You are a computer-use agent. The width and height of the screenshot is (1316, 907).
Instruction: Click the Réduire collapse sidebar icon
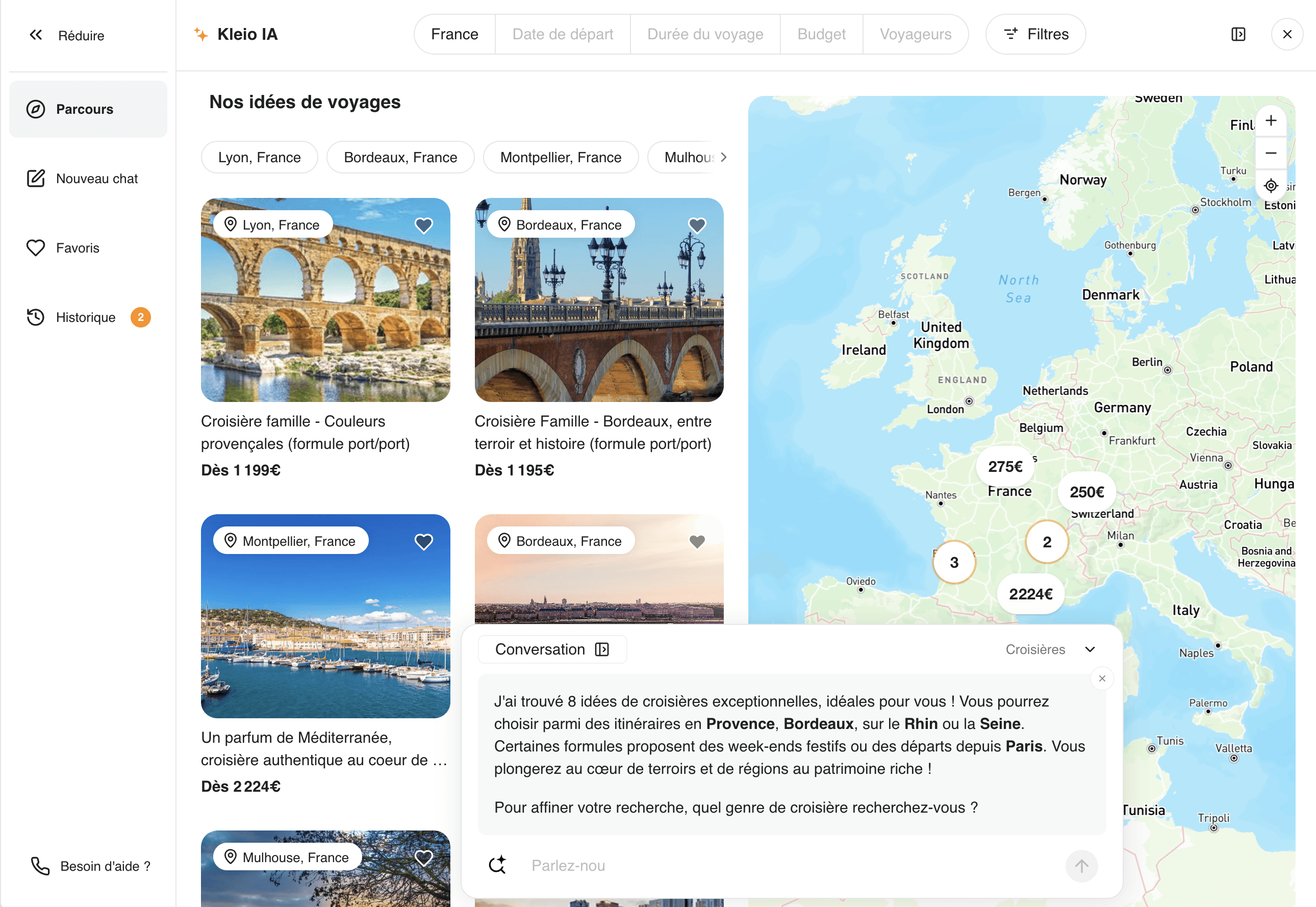click(36, 35)
